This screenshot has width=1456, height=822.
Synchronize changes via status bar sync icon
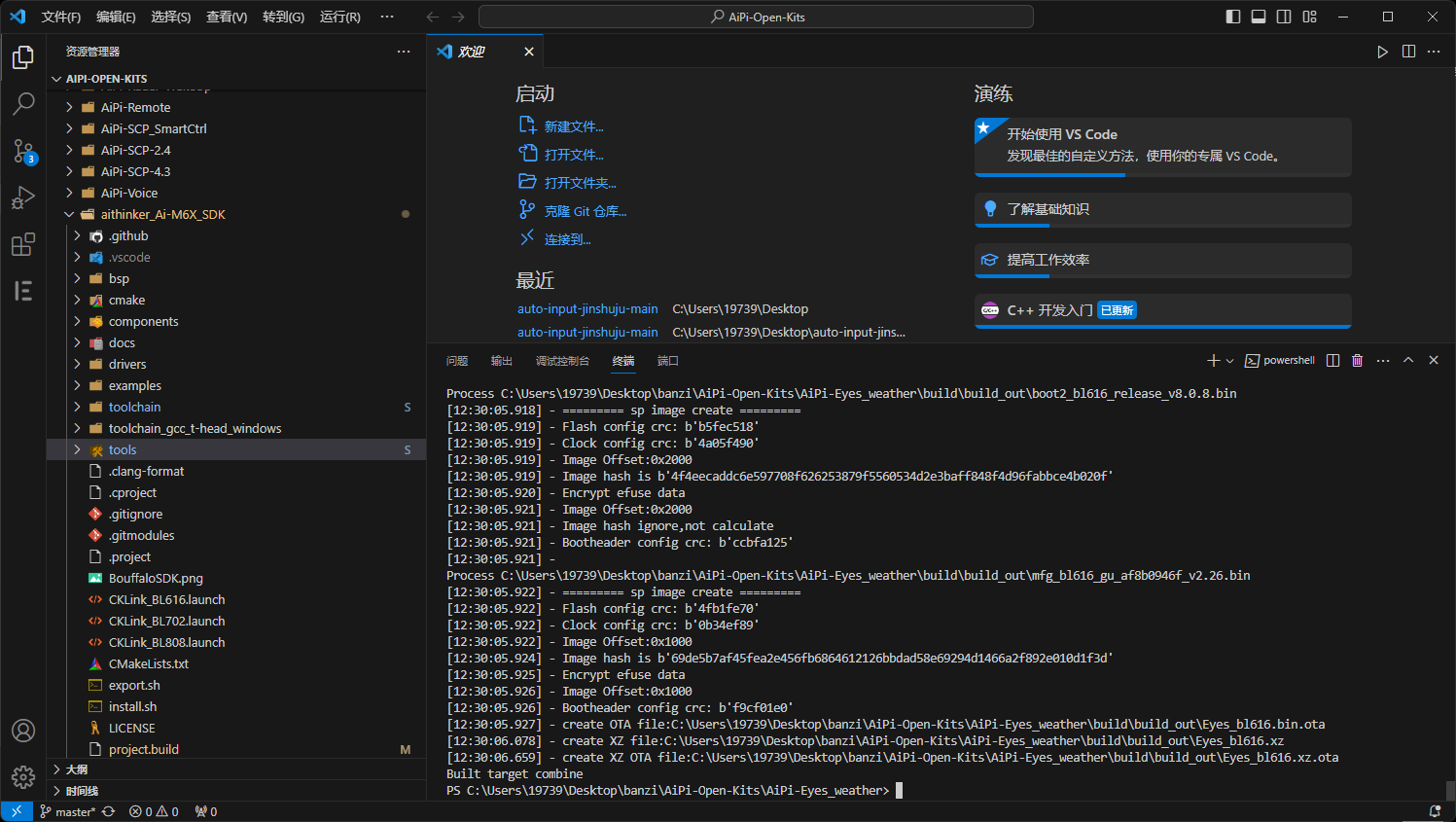pos(109,811)
